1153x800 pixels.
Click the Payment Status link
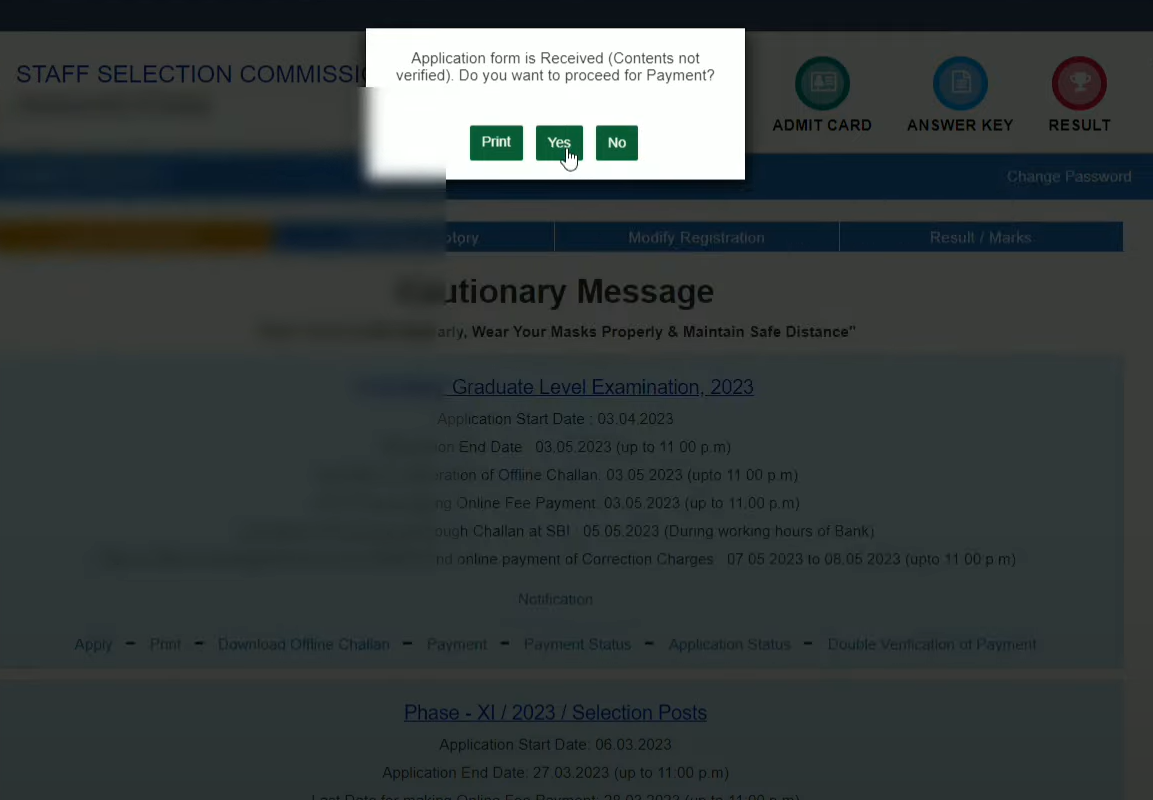click(577, 644)
